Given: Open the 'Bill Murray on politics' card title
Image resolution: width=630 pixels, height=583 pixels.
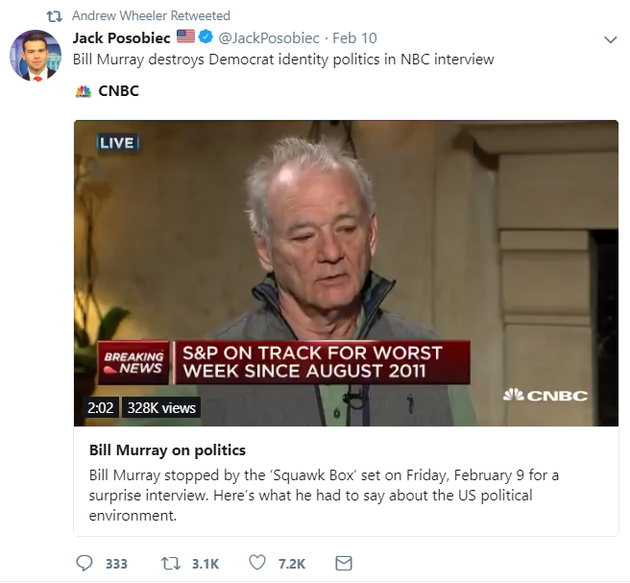Looking at the screenshot, I should tap(167, 450).
